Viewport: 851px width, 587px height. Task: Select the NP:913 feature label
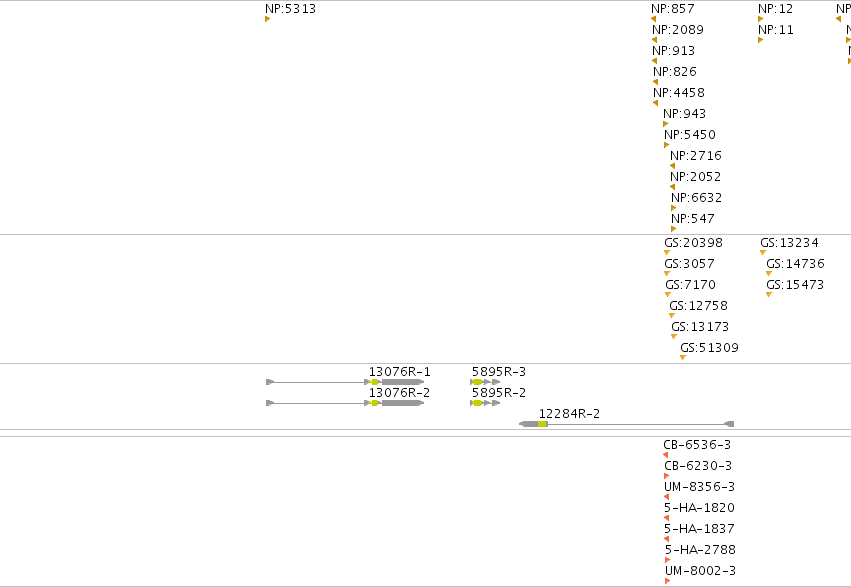pos(674,50)
